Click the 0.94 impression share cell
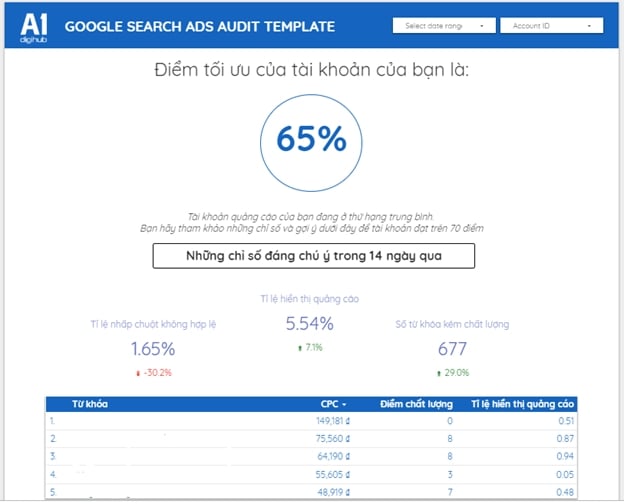The width and height of the screenshot is (624, 504). [566, 456]
